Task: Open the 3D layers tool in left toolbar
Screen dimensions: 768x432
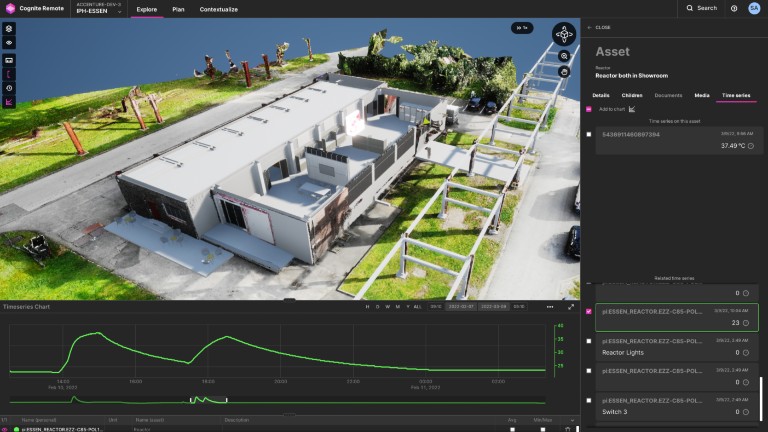Action: (x=9, y=28)
